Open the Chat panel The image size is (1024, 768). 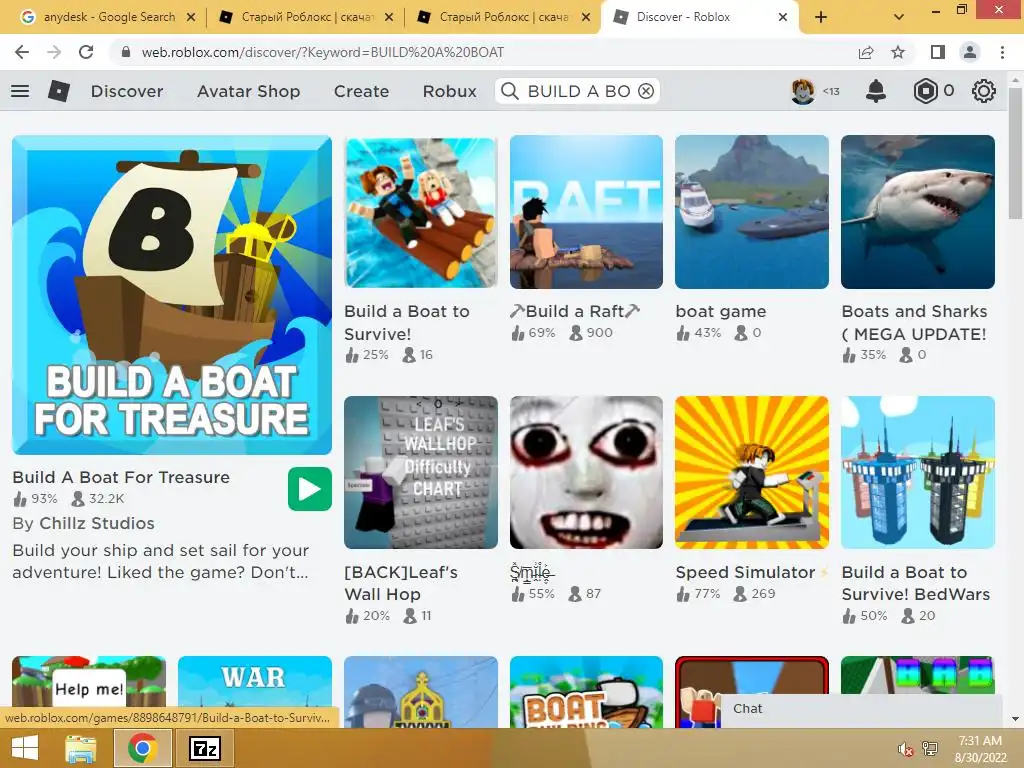click(861, 709)
